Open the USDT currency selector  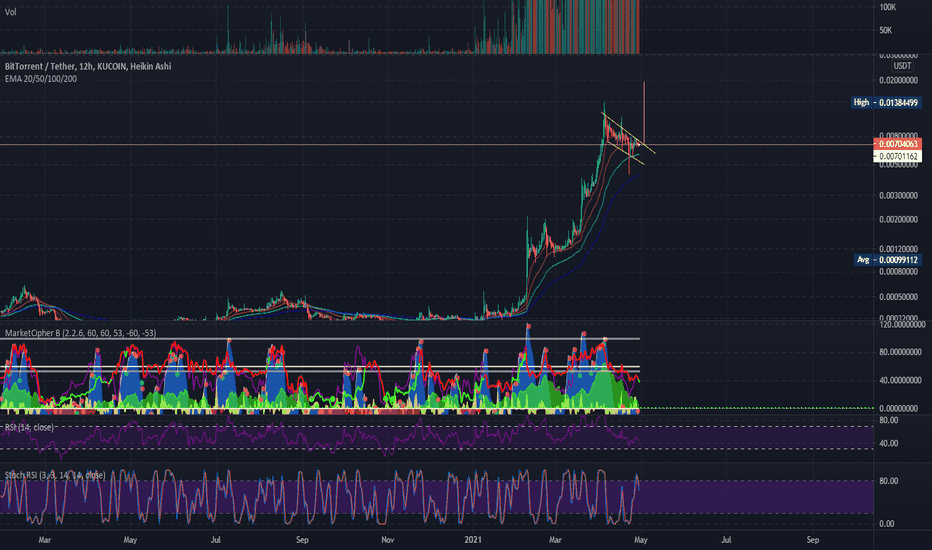tap(902, 66)
